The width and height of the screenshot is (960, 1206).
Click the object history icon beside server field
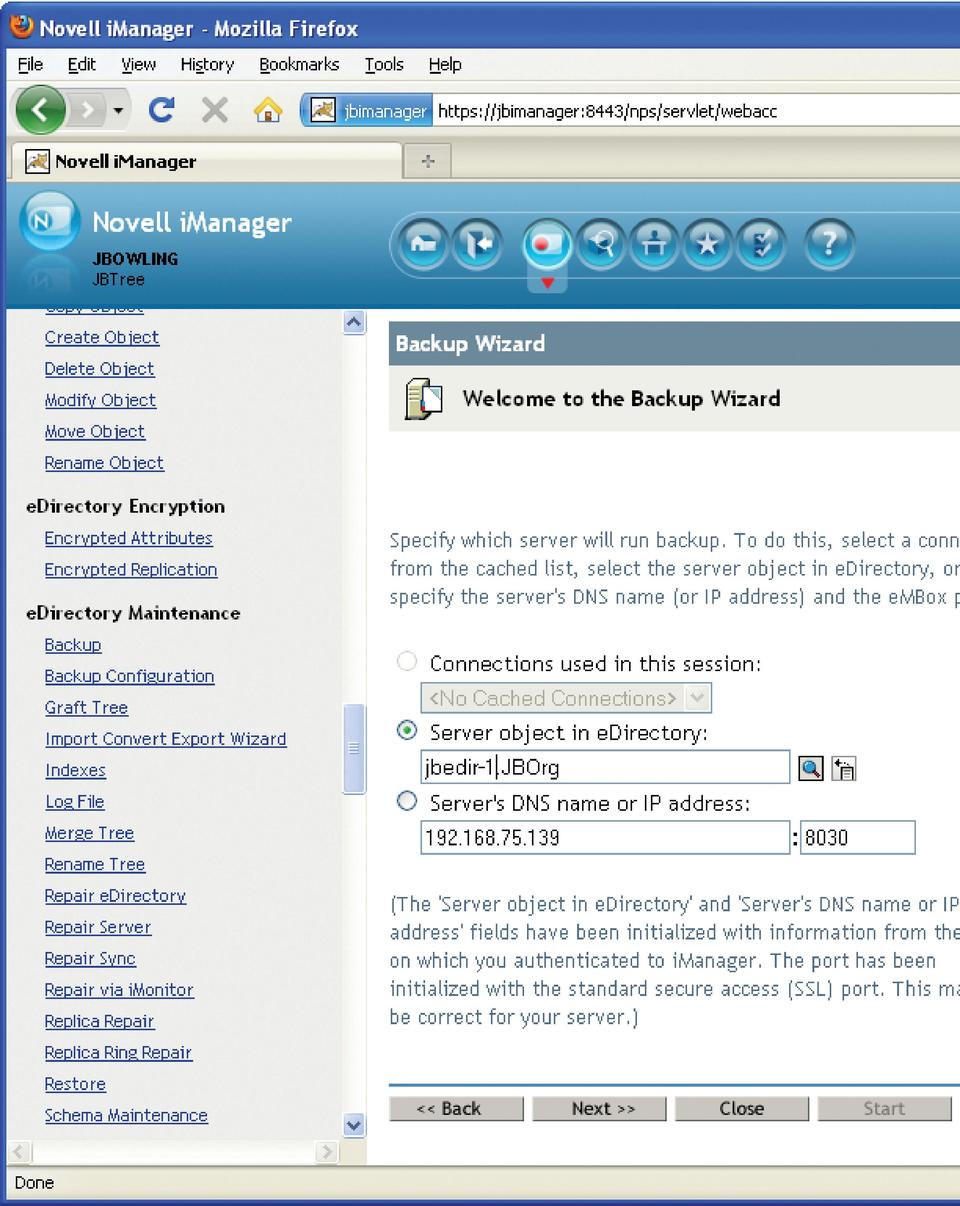(x=844, y=768)
